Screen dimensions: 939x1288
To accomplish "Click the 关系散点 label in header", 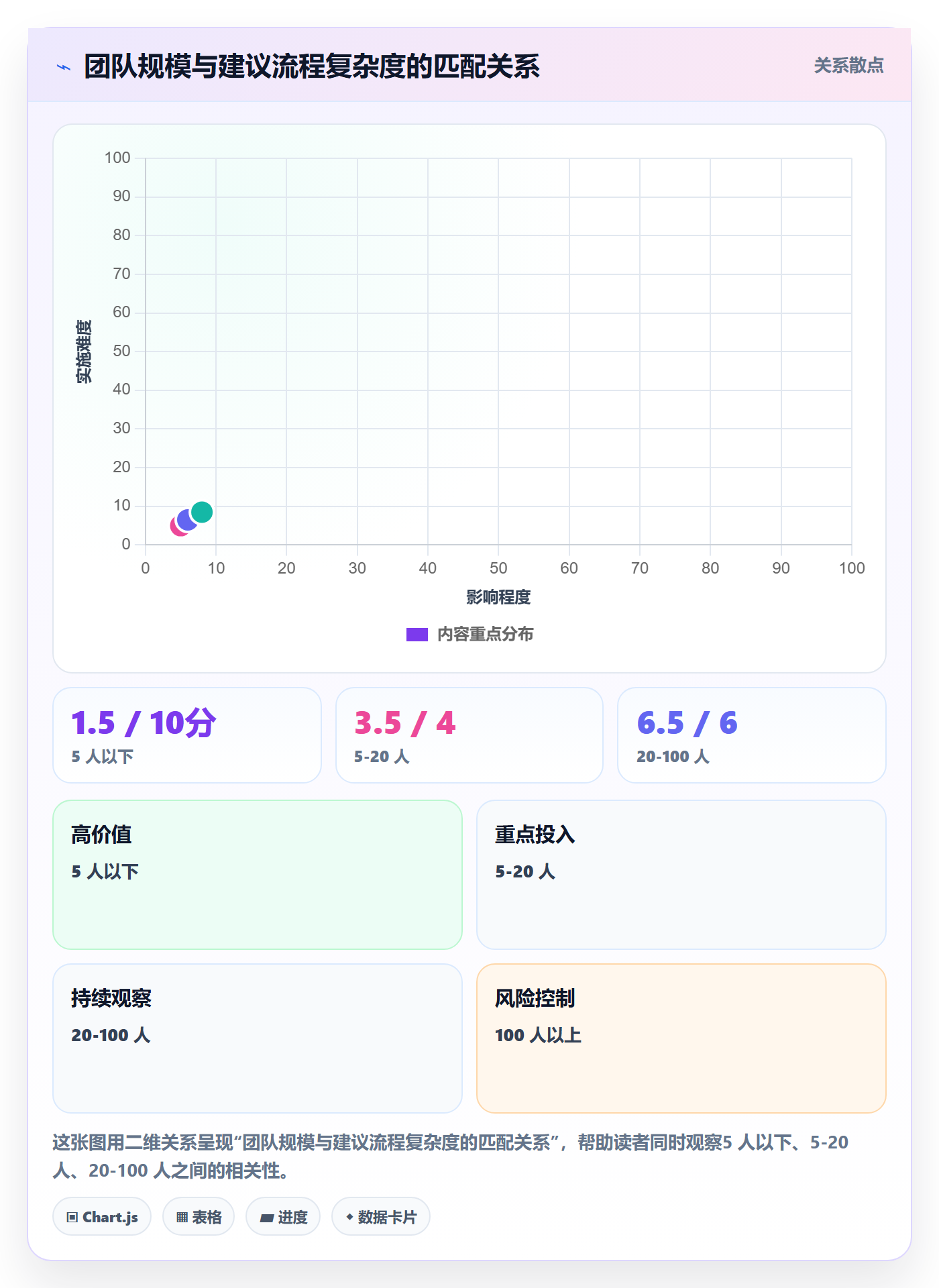I will pos(848,66).
